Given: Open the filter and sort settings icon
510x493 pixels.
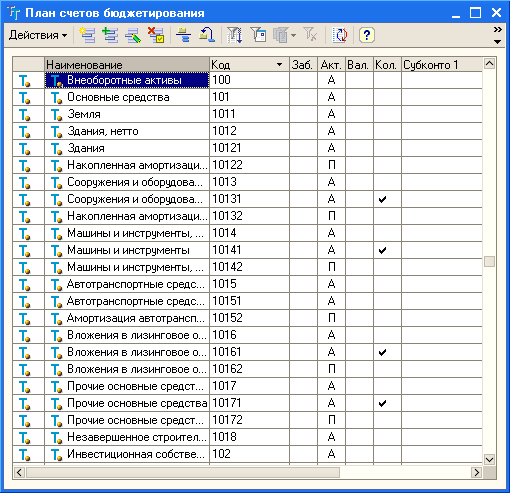Looking at the screenshot, I should pos(234,35).
